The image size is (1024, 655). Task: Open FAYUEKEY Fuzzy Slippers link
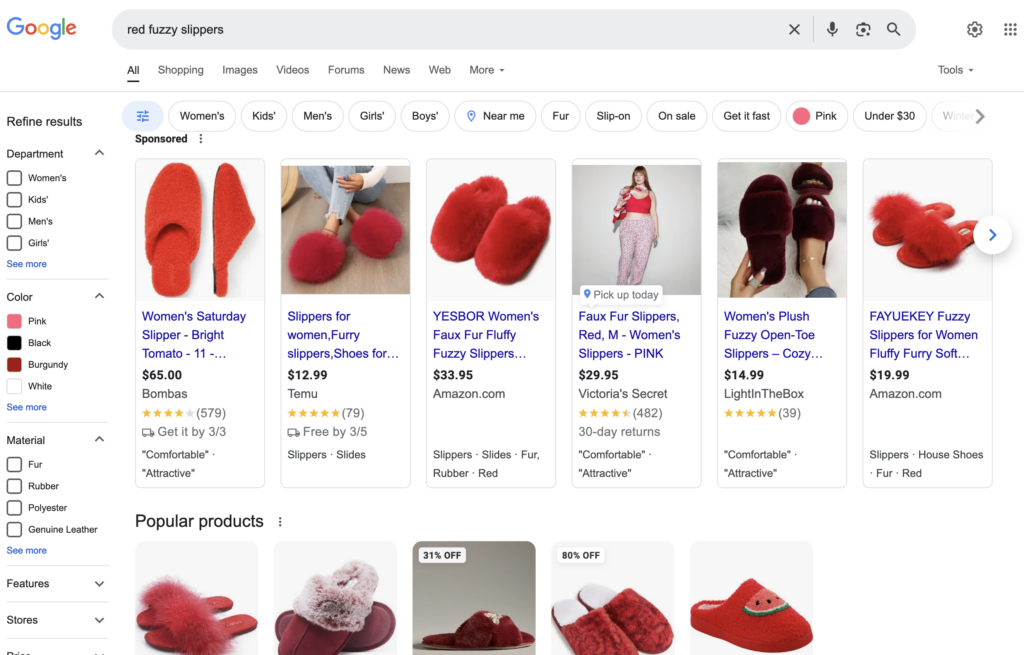(923, 335)
